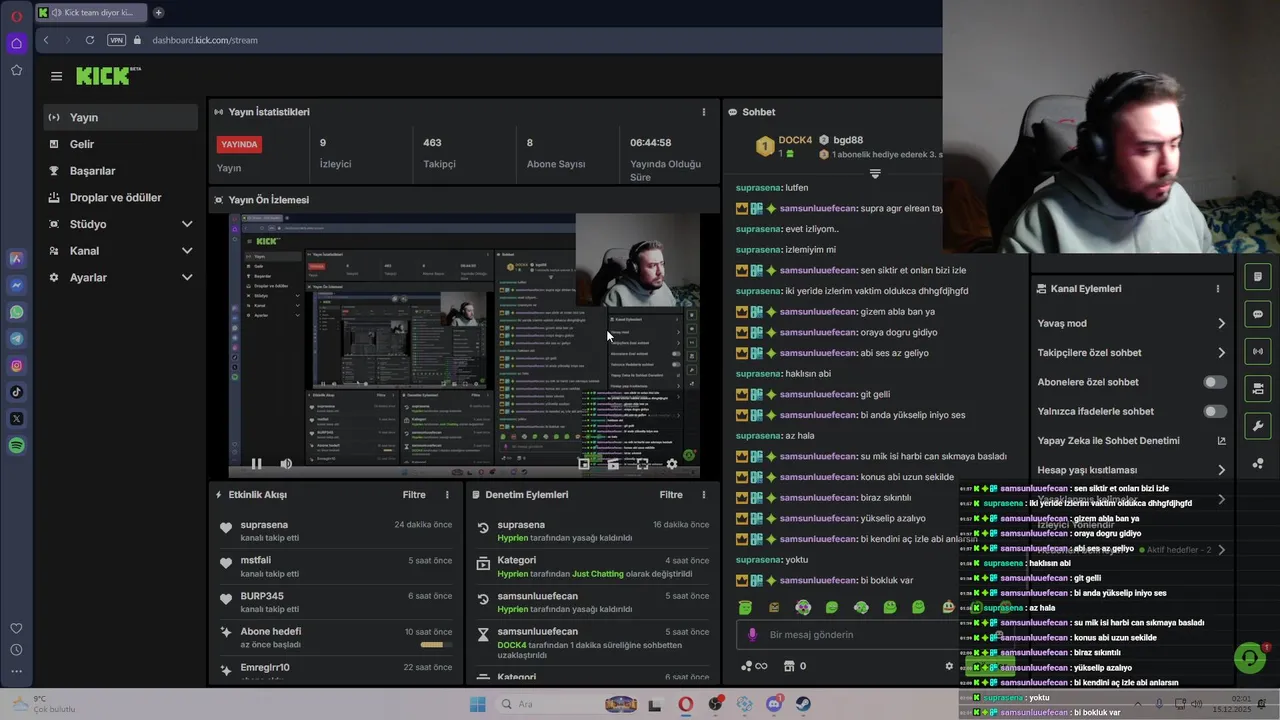The image size is (1280, 720).
Task: Open the chat panel icon in right toolbar
Action: [1258, 314]
